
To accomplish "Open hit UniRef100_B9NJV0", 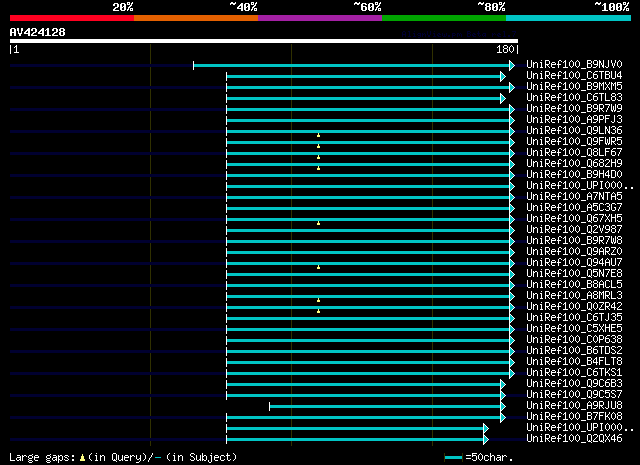I will (x=574, y=64).
